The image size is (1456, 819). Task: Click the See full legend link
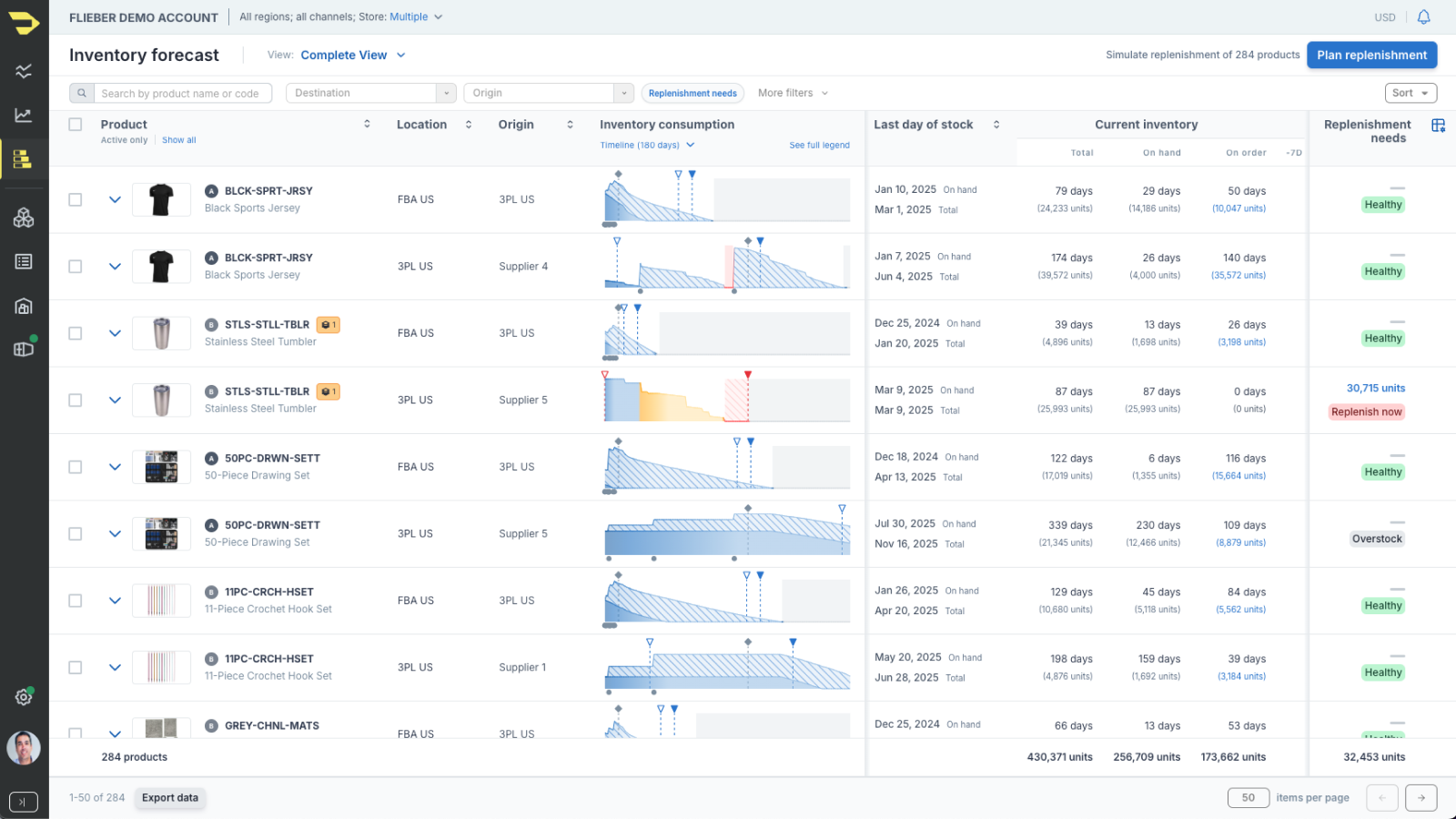click(x=819, y=146)
